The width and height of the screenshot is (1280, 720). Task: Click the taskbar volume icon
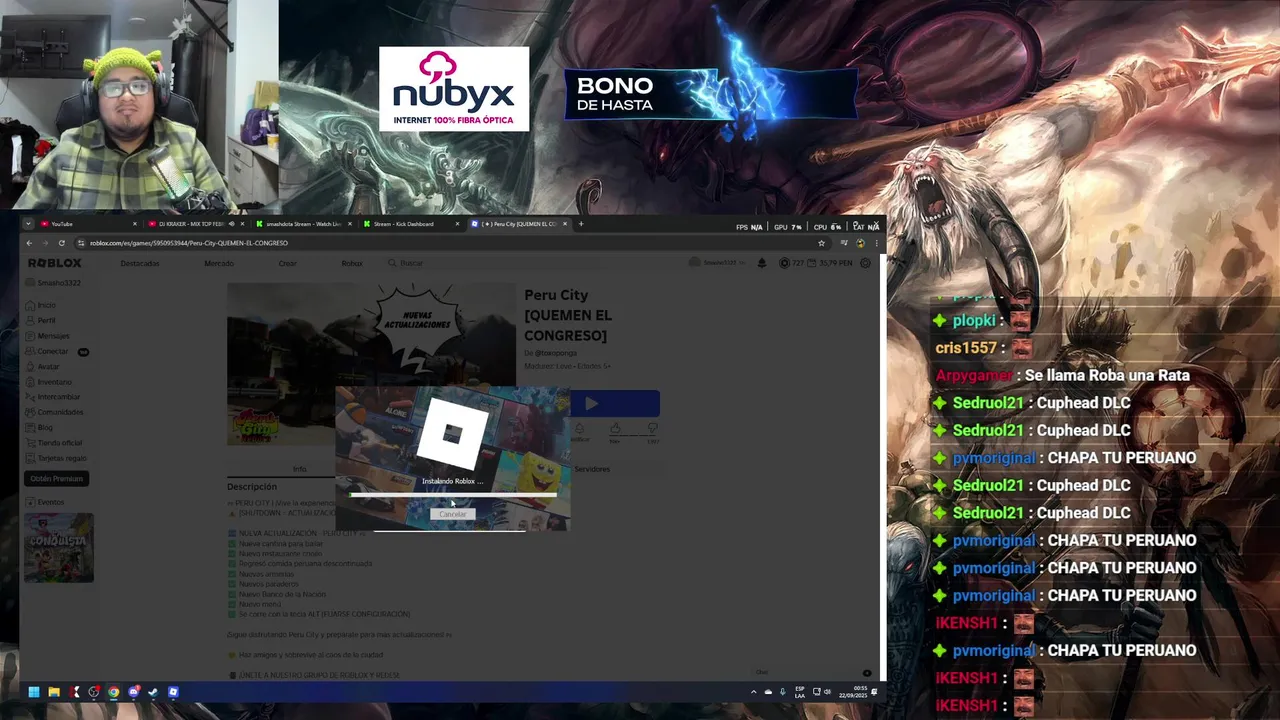(x=827, y=692)
